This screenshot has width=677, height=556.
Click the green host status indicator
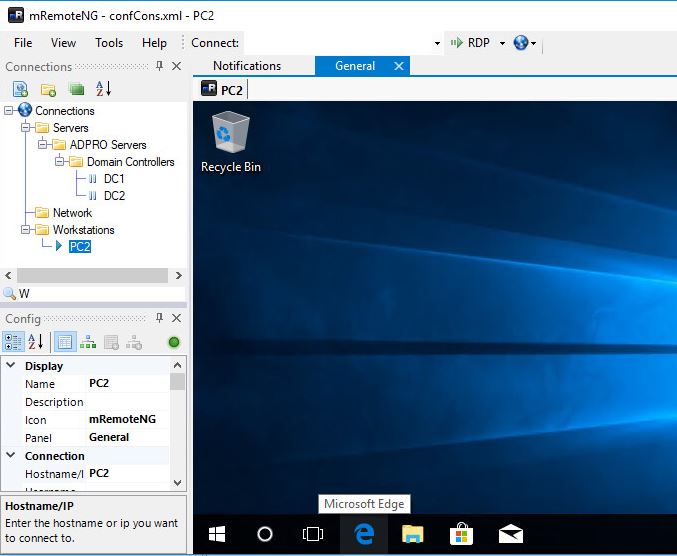coord(174,342)
